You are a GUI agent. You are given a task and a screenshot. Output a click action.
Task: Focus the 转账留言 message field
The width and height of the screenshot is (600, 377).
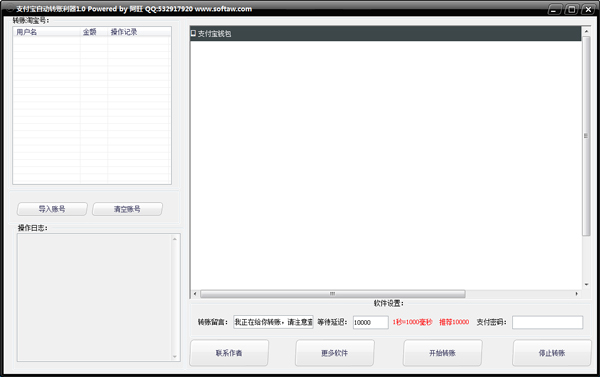[x=273, y=322]
